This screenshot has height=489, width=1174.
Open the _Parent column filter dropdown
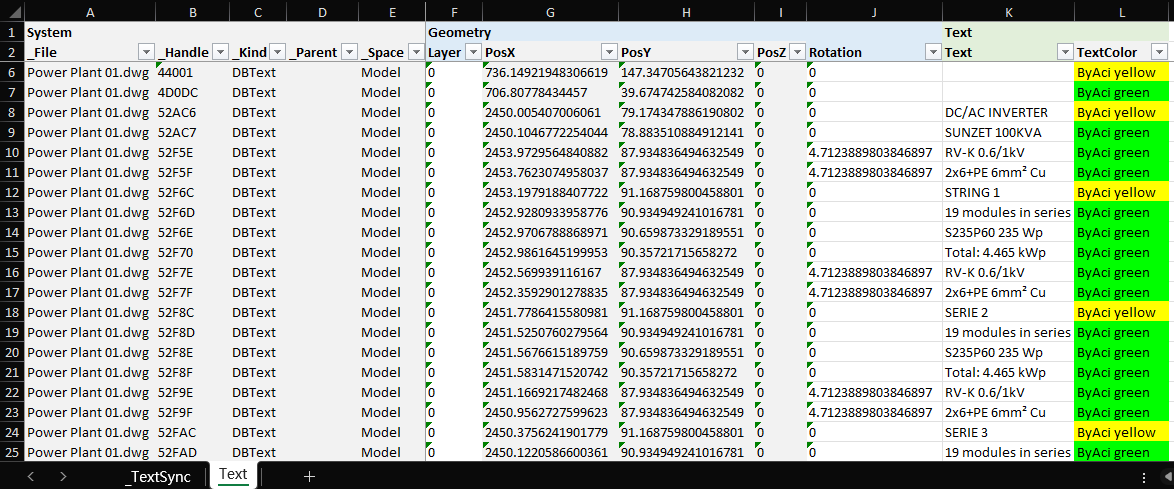click(x=349, y=52)
